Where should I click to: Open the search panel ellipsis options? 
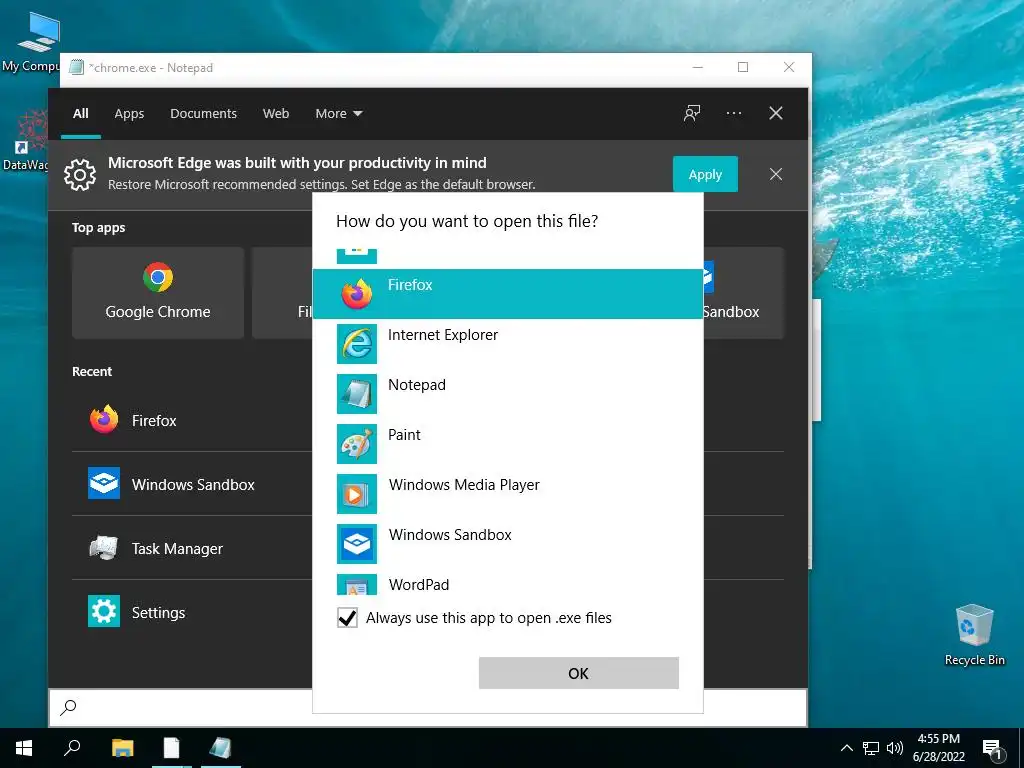tap(733, 113)
